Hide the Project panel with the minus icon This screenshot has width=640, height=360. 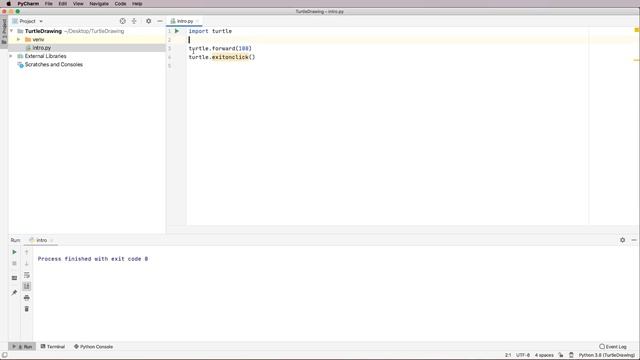click(160, 21)
